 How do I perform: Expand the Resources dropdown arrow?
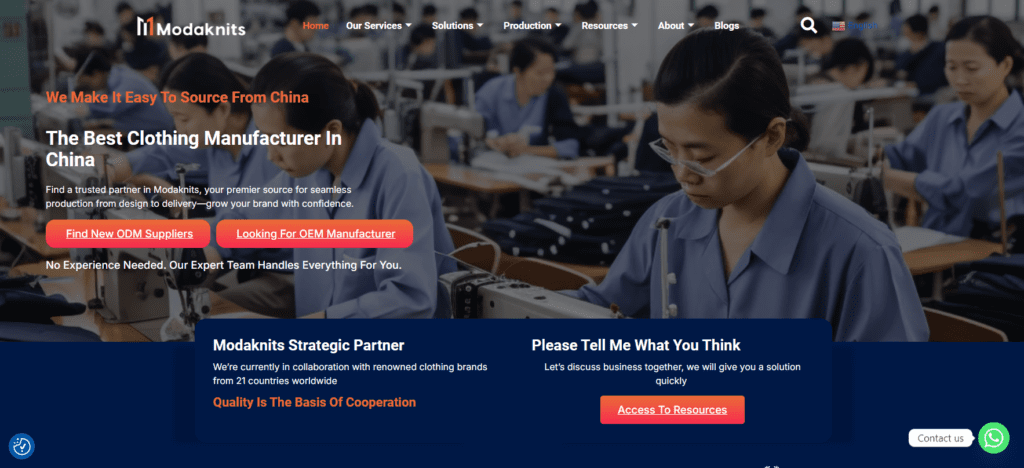click(x=634, y=26)
